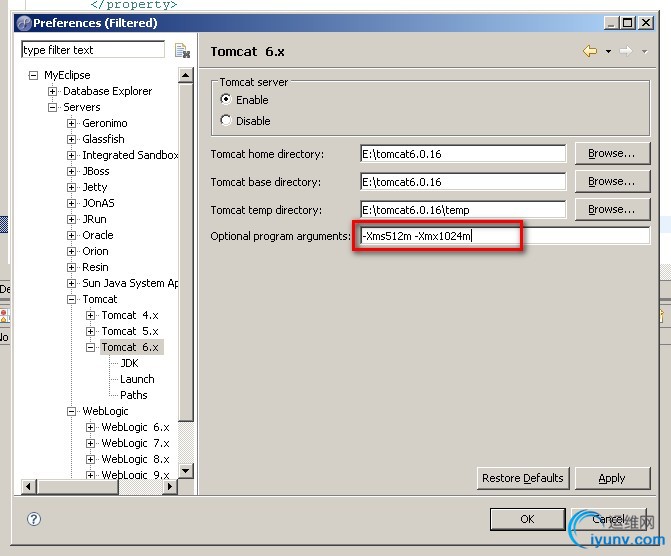The width and height of the screenshot is (671, 556).
Task: Select Launch under Tomcat 6.x
Action: 137,379
